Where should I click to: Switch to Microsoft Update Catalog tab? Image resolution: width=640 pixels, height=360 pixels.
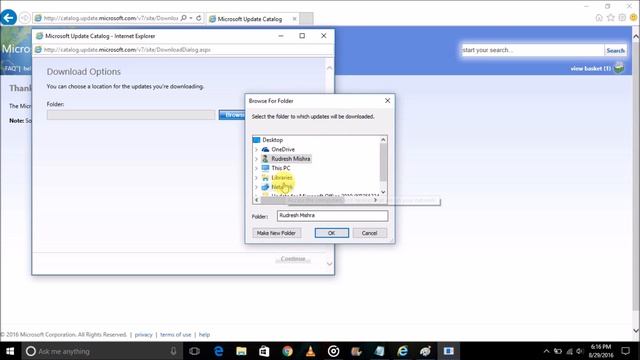point(249,19)
